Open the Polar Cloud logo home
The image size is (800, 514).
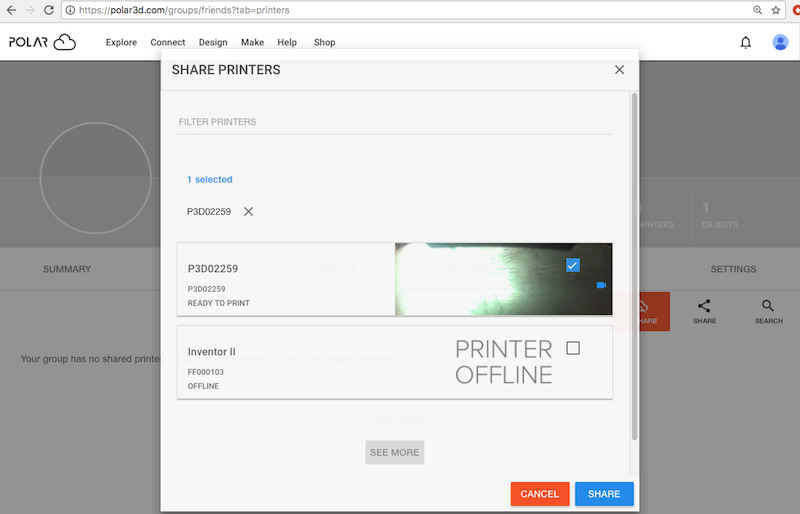pos(42,42)
